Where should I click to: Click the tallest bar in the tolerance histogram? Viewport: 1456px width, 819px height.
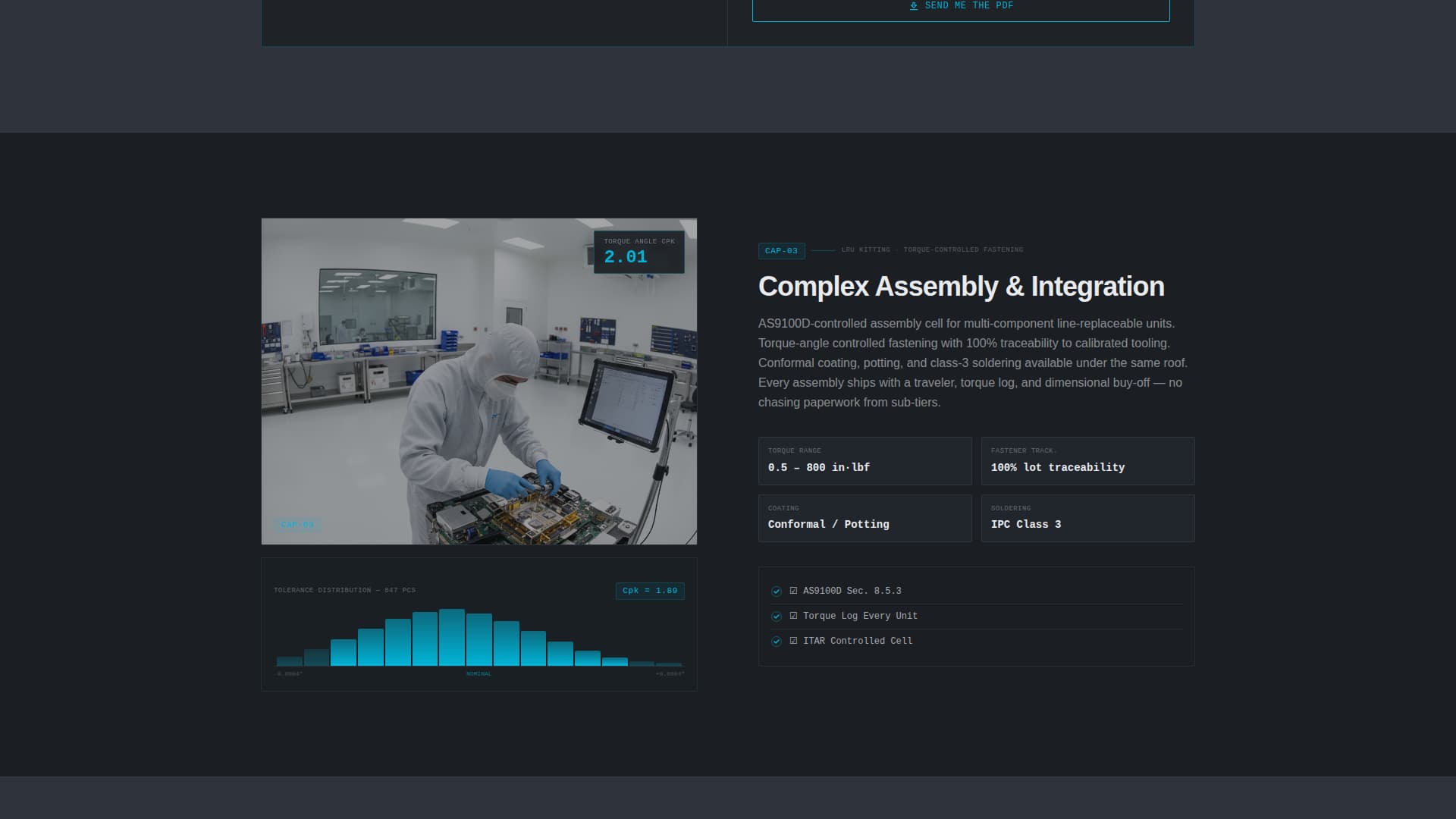(x=452, y=637)
